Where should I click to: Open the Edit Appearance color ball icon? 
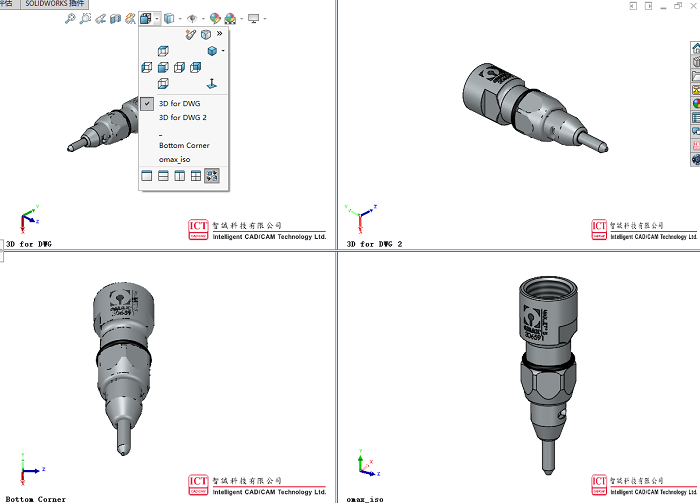click(215, 18)
